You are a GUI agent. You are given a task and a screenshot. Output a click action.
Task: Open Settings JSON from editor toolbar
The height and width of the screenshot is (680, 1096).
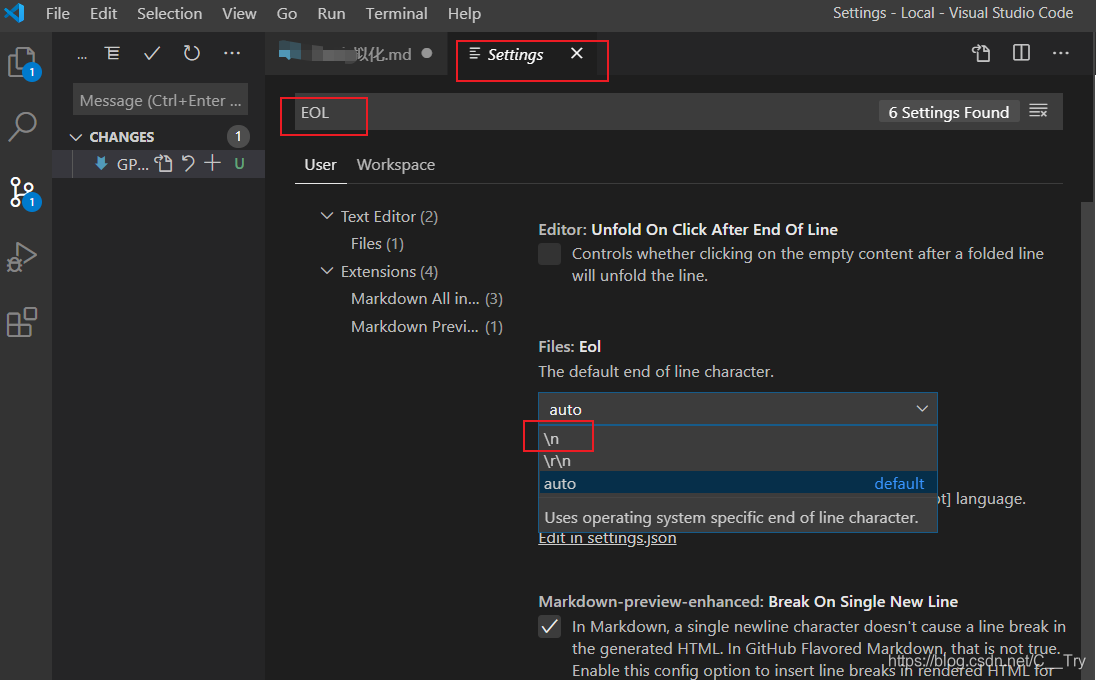coord(981,53)
